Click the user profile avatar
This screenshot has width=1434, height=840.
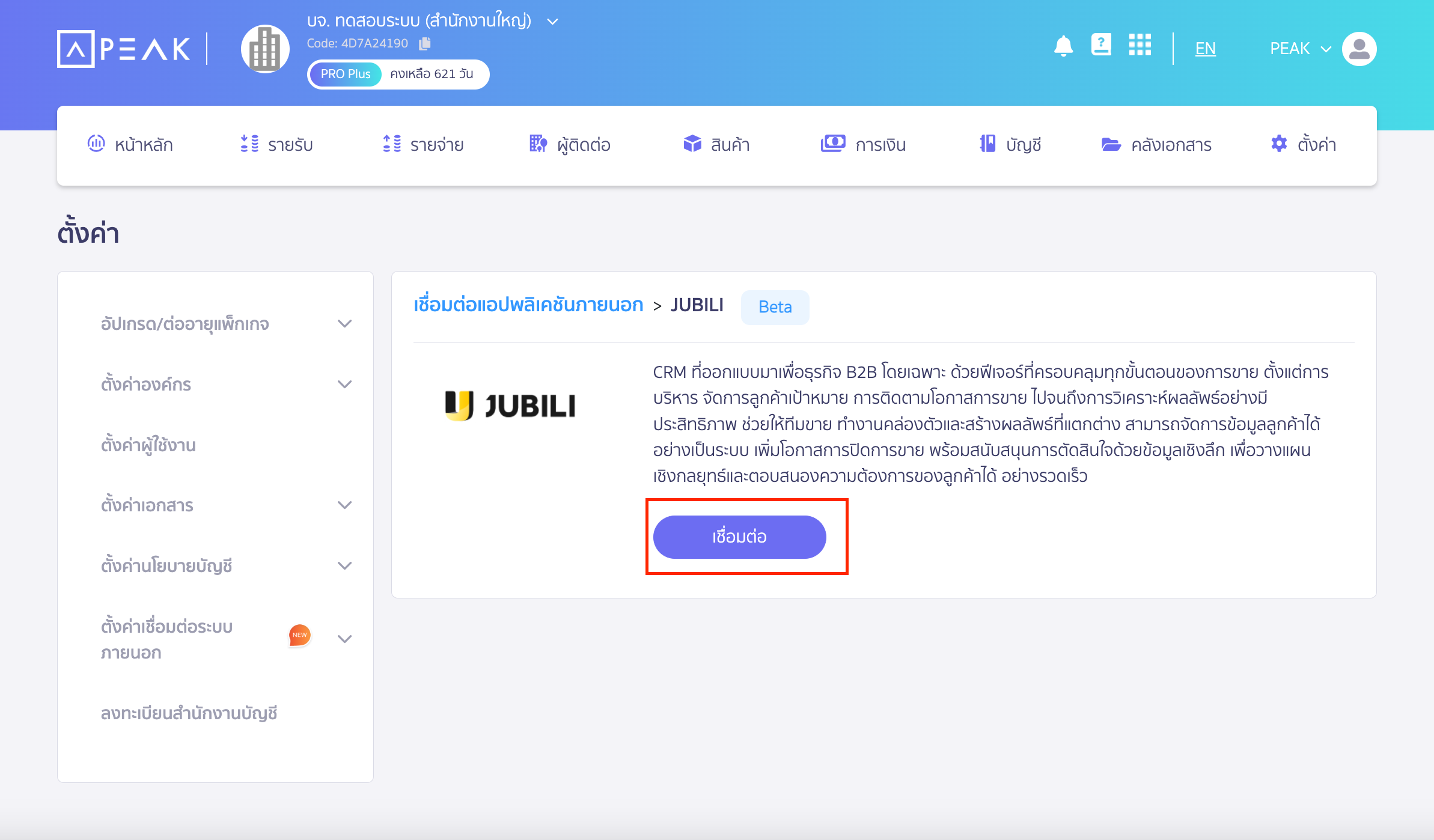(1359, 49)
